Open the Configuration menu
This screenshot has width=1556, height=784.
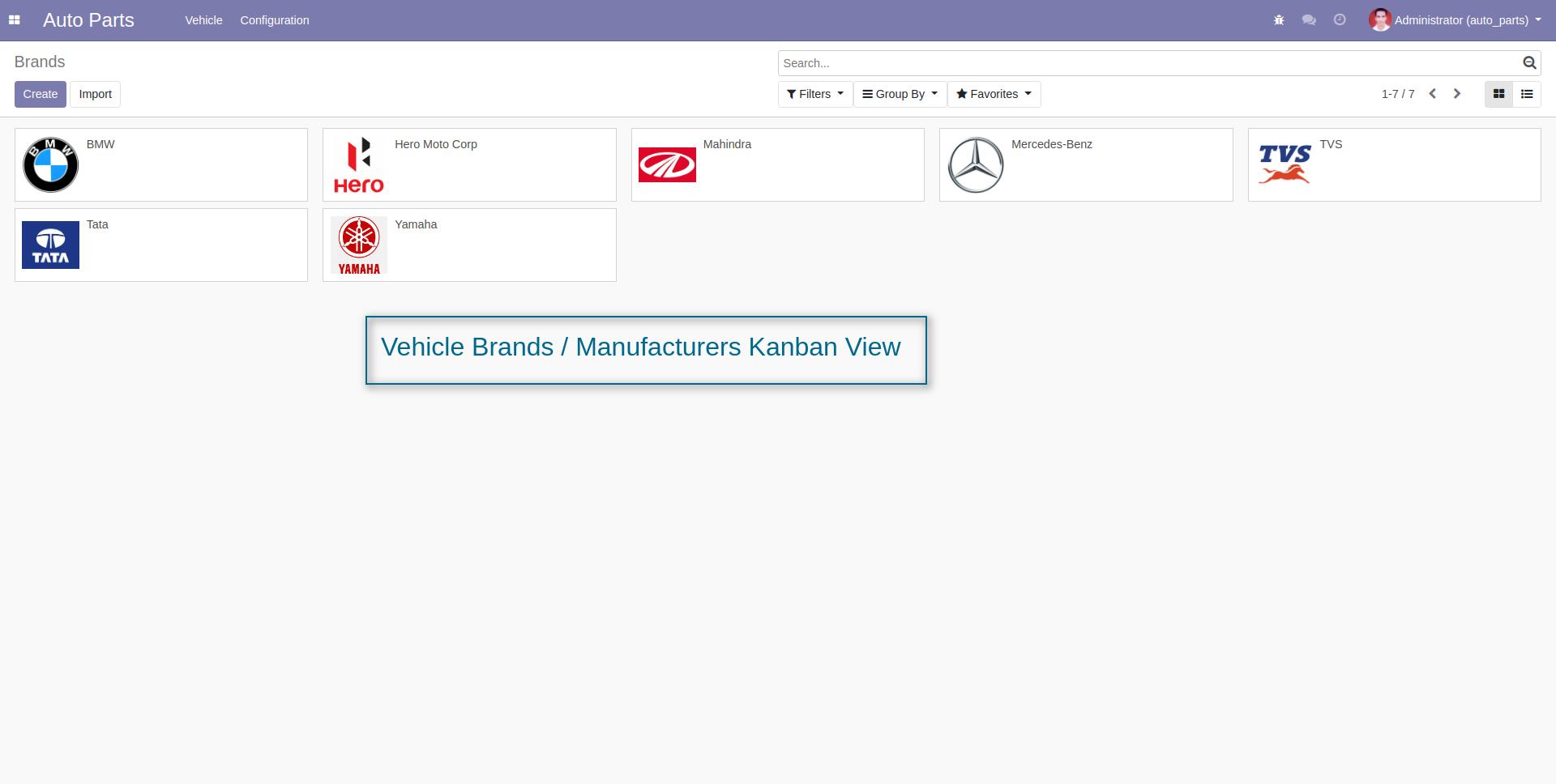pyautogui.click(x=275, y=20)
